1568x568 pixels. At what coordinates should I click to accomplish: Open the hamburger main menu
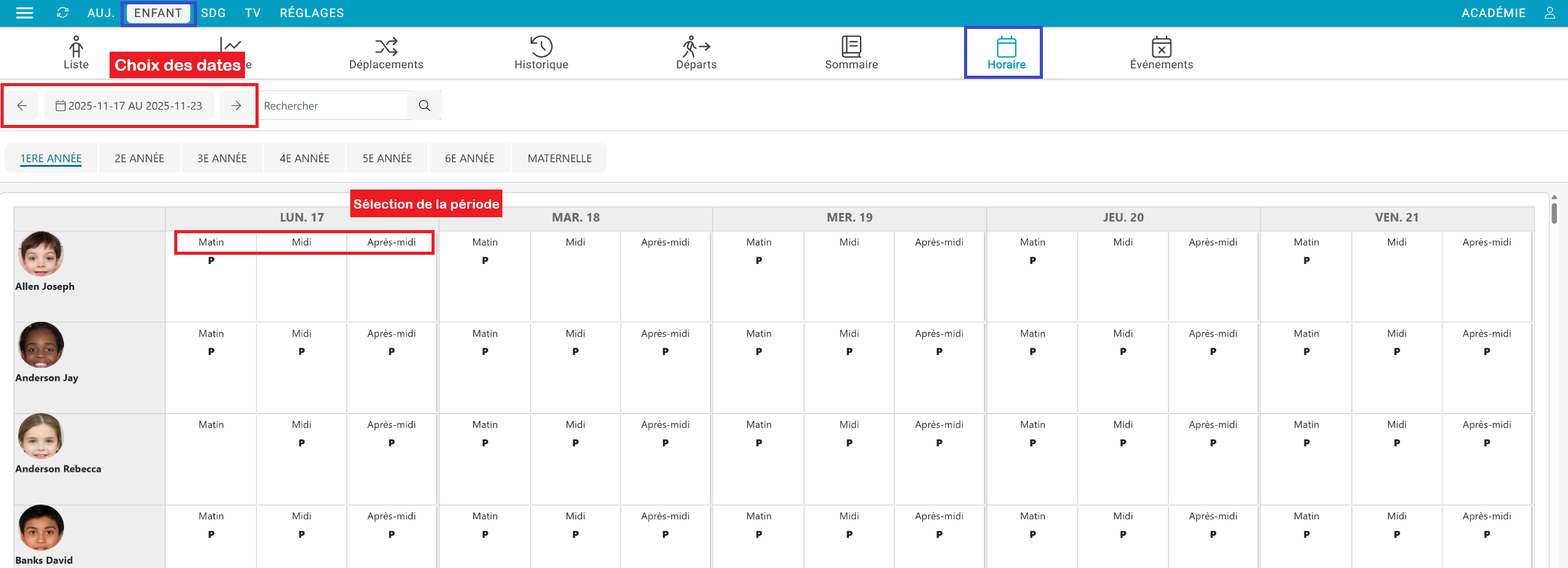[x=24, y=13]
